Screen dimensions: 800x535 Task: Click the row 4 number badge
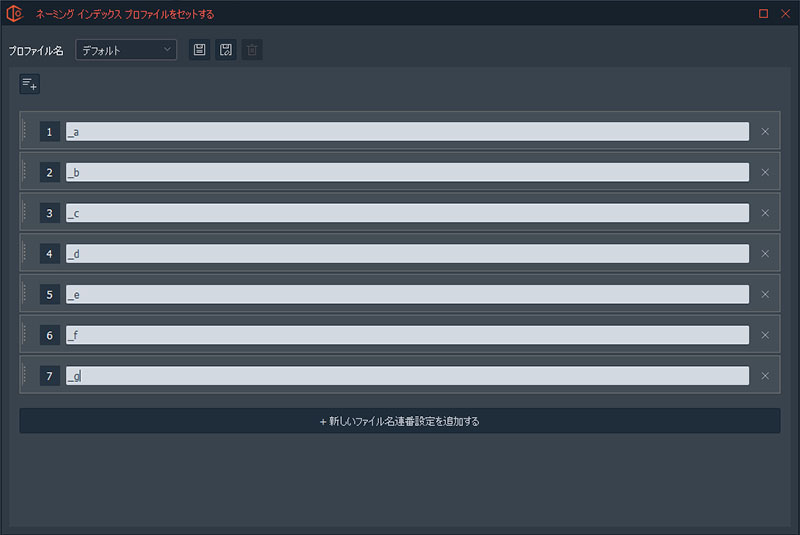point(50,254)
